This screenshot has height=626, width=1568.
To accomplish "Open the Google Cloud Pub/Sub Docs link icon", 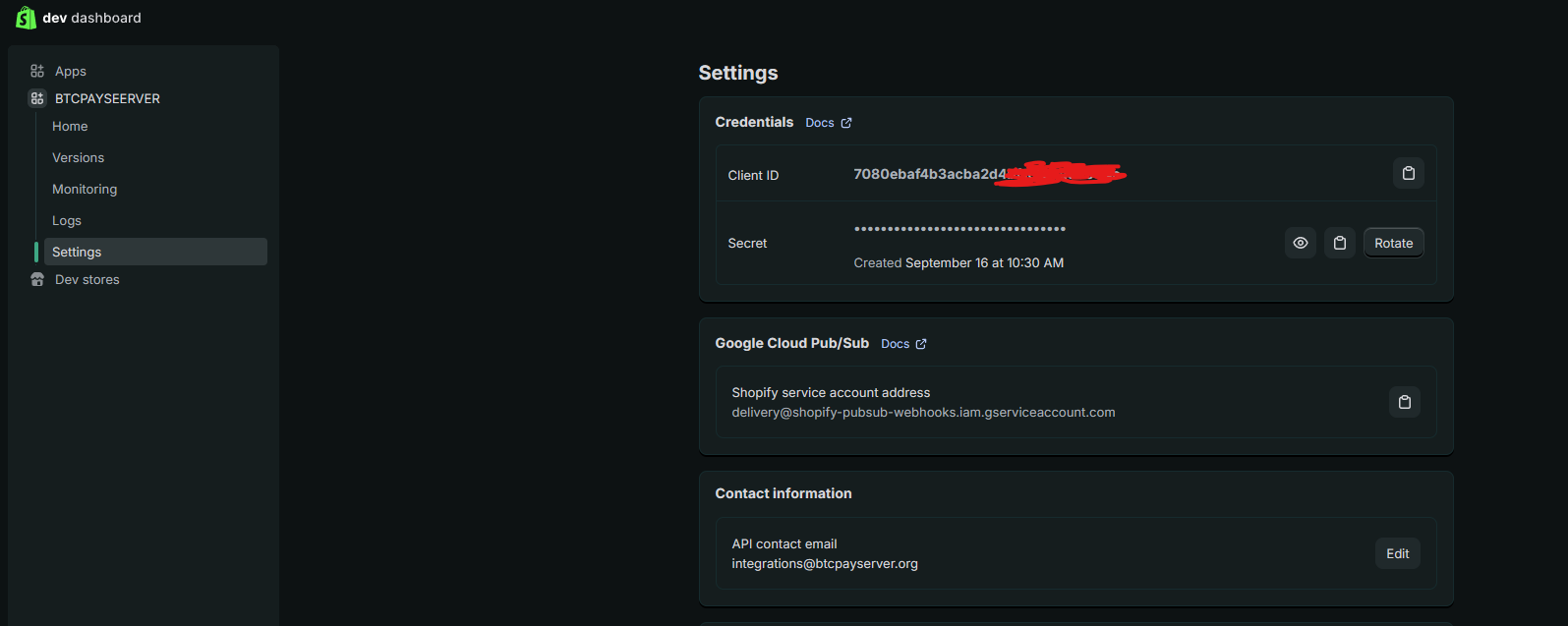I will pyautogui.click(x=921, y=343).
